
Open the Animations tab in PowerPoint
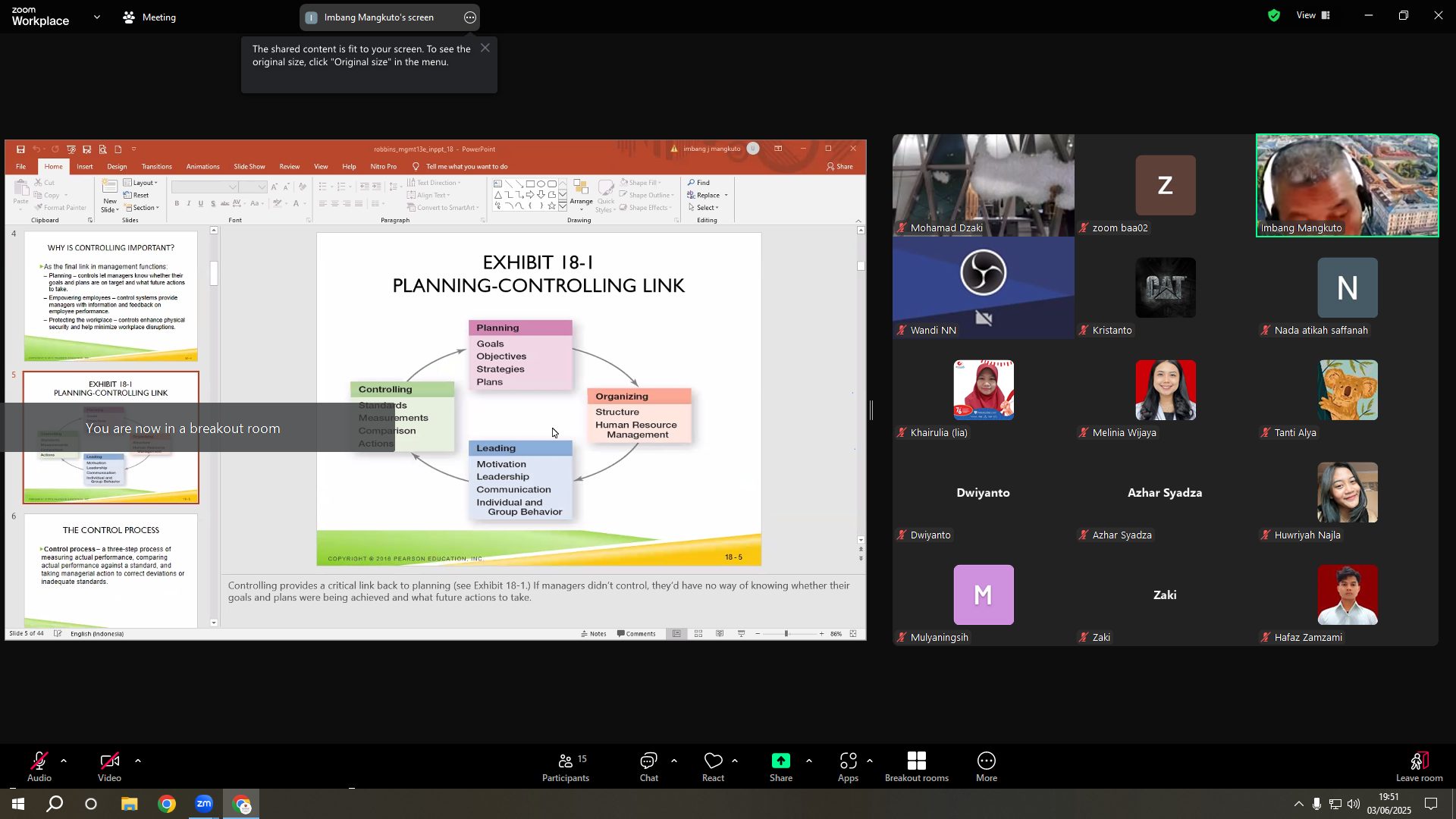[202, 167]
